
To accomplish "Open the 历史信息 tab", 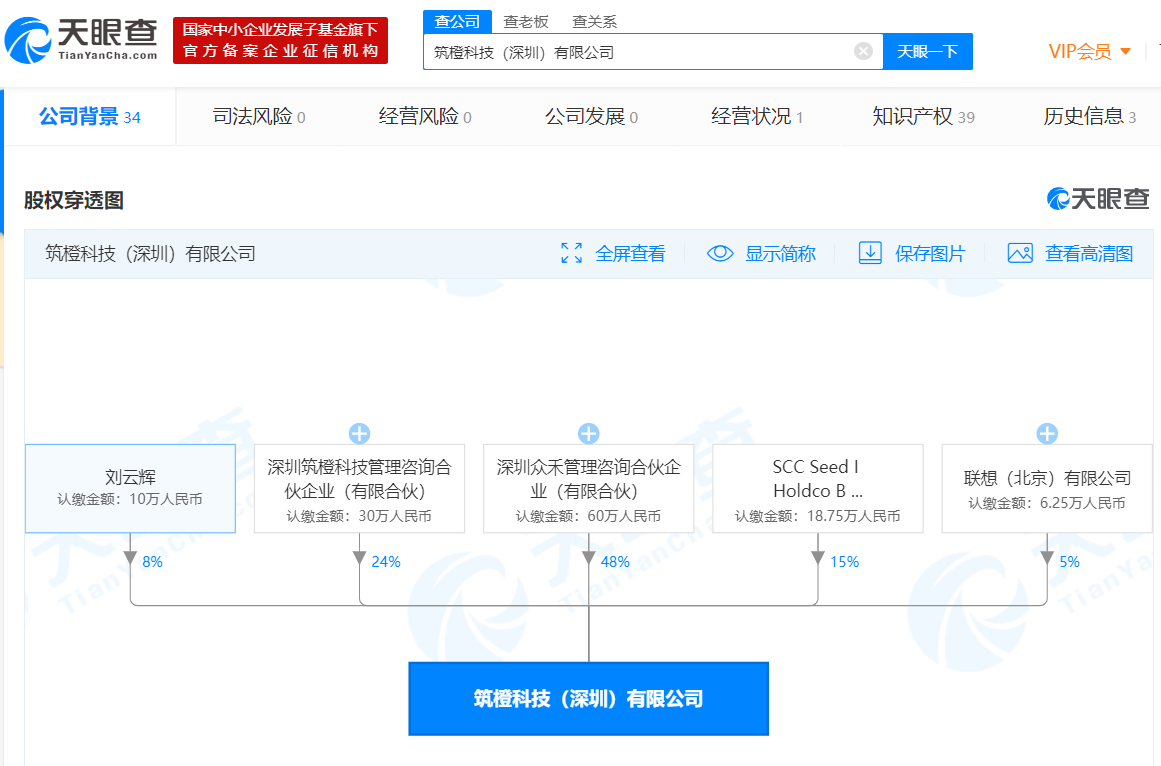I will tap(1089, 116).
